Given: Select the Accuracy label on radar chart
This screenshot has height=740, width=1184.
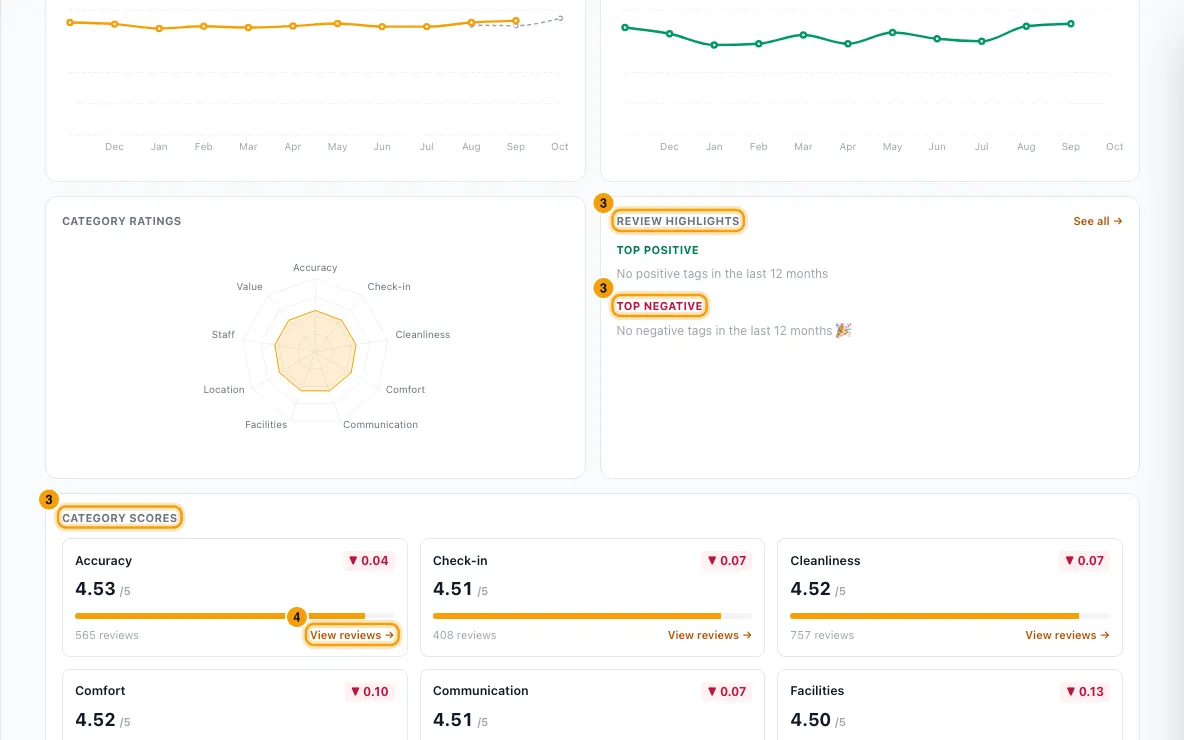Looking at the screenshot, I should pos(315,267).
